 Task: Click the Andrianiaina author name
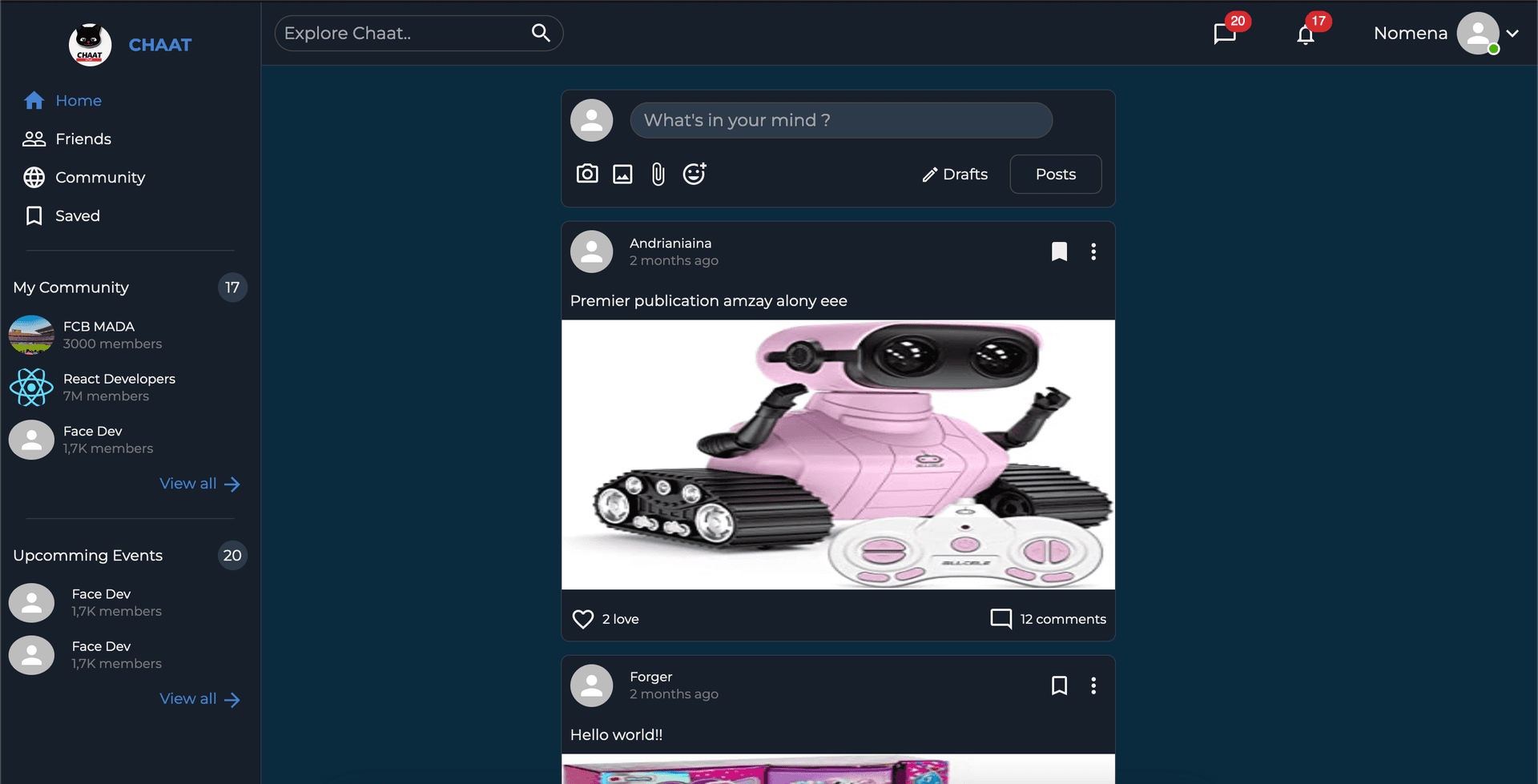(x=670, y=243)
